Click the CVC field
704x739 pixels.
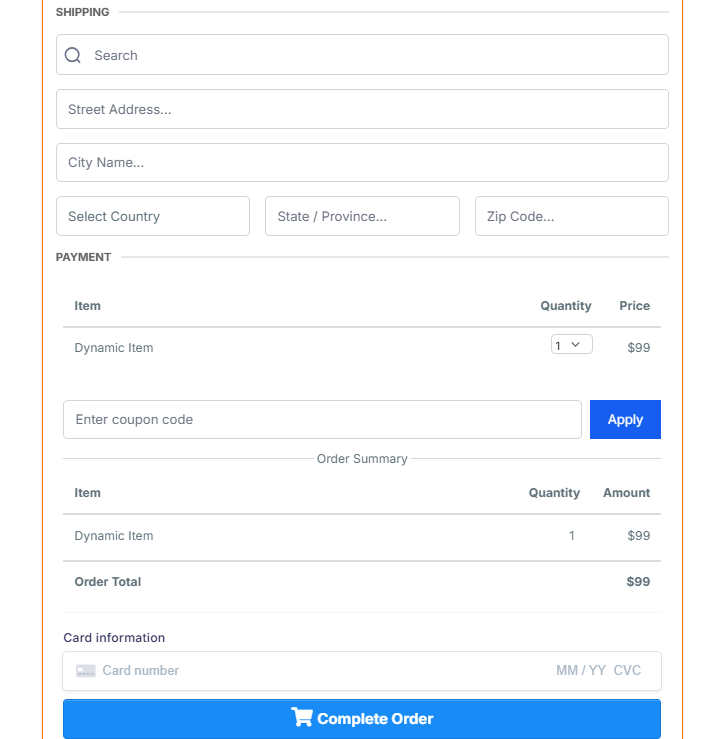click(x=627, y=671)
